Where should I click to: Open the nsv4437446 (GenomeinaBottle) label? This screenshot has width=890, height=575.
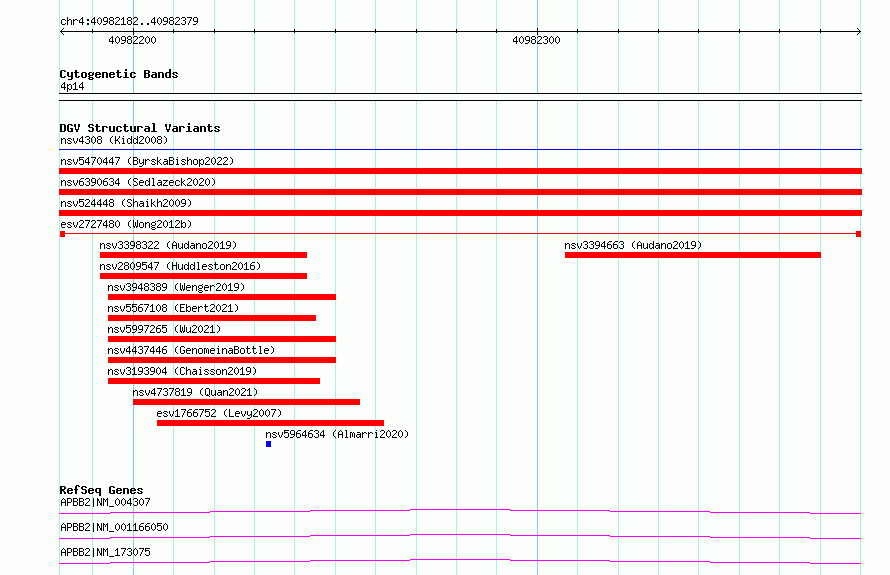click(191, 350)
